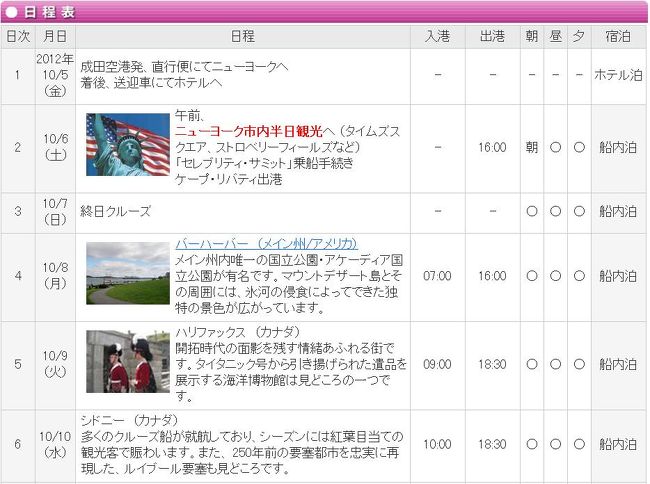Click the lunch circle mark on 10/9
Viewport: 650px width, 484px height.
pos(555,364)
